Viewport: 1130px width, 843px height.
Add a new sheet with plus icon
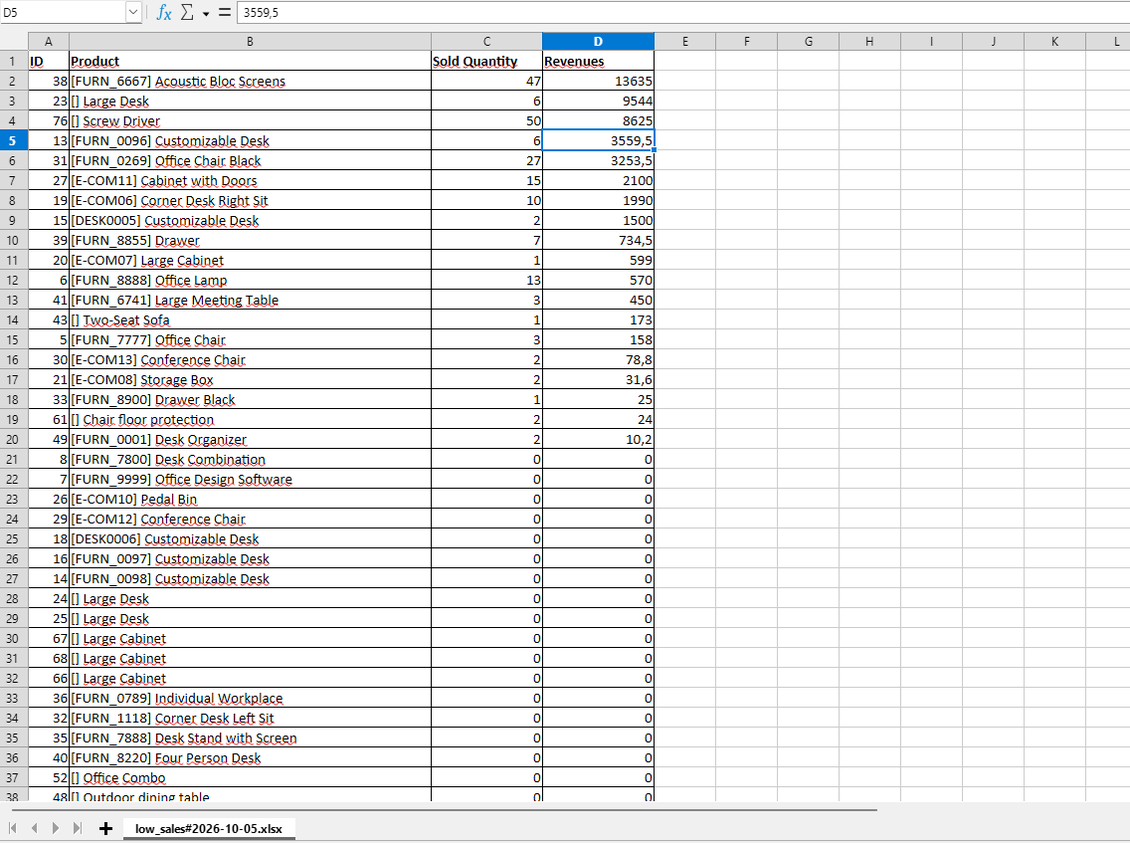coord(106,828)
